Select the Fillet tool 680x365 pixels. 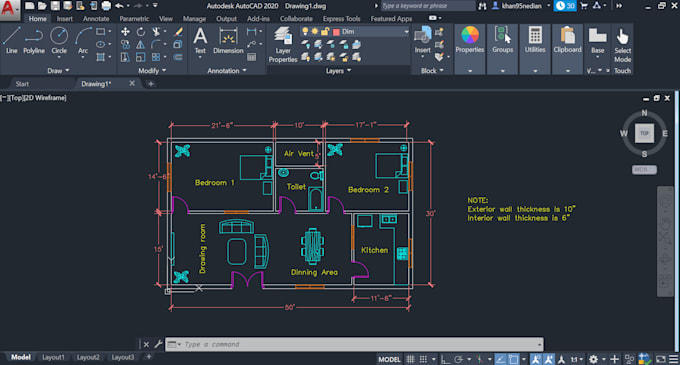point(156,44)
